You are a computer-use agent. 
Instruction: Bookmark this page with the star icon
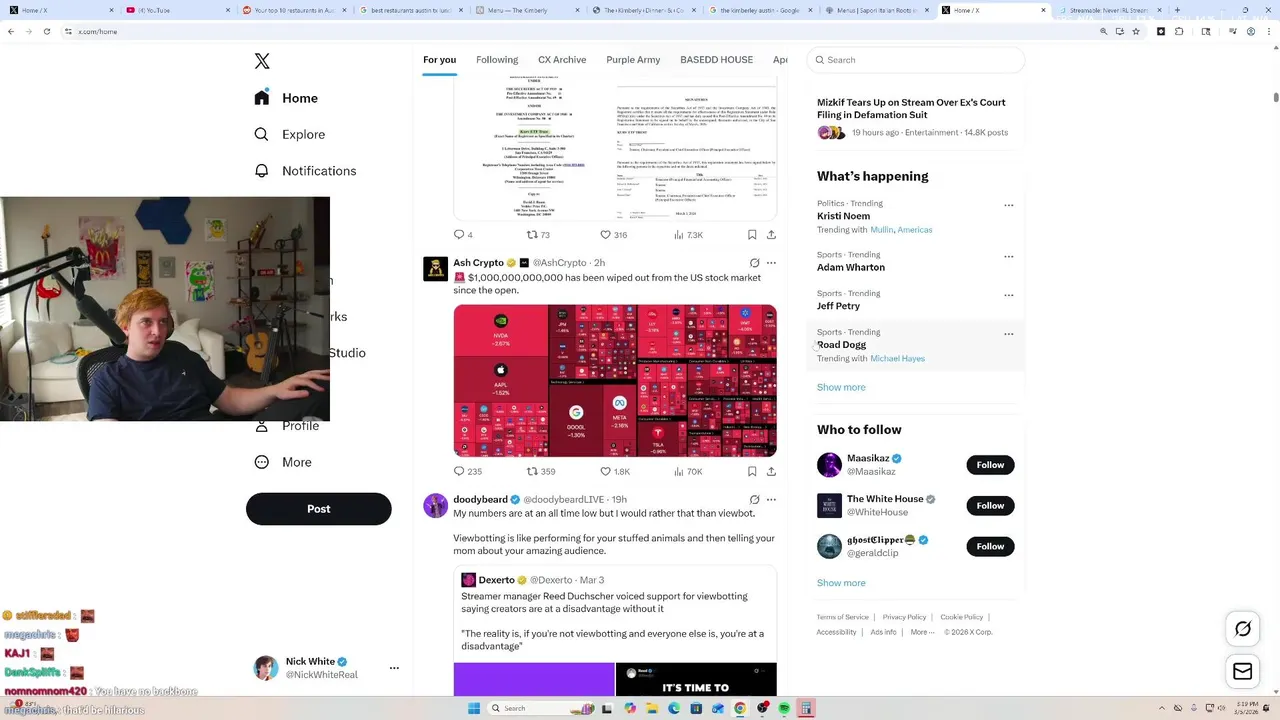pyautogui.click(x=1136, y=31)
